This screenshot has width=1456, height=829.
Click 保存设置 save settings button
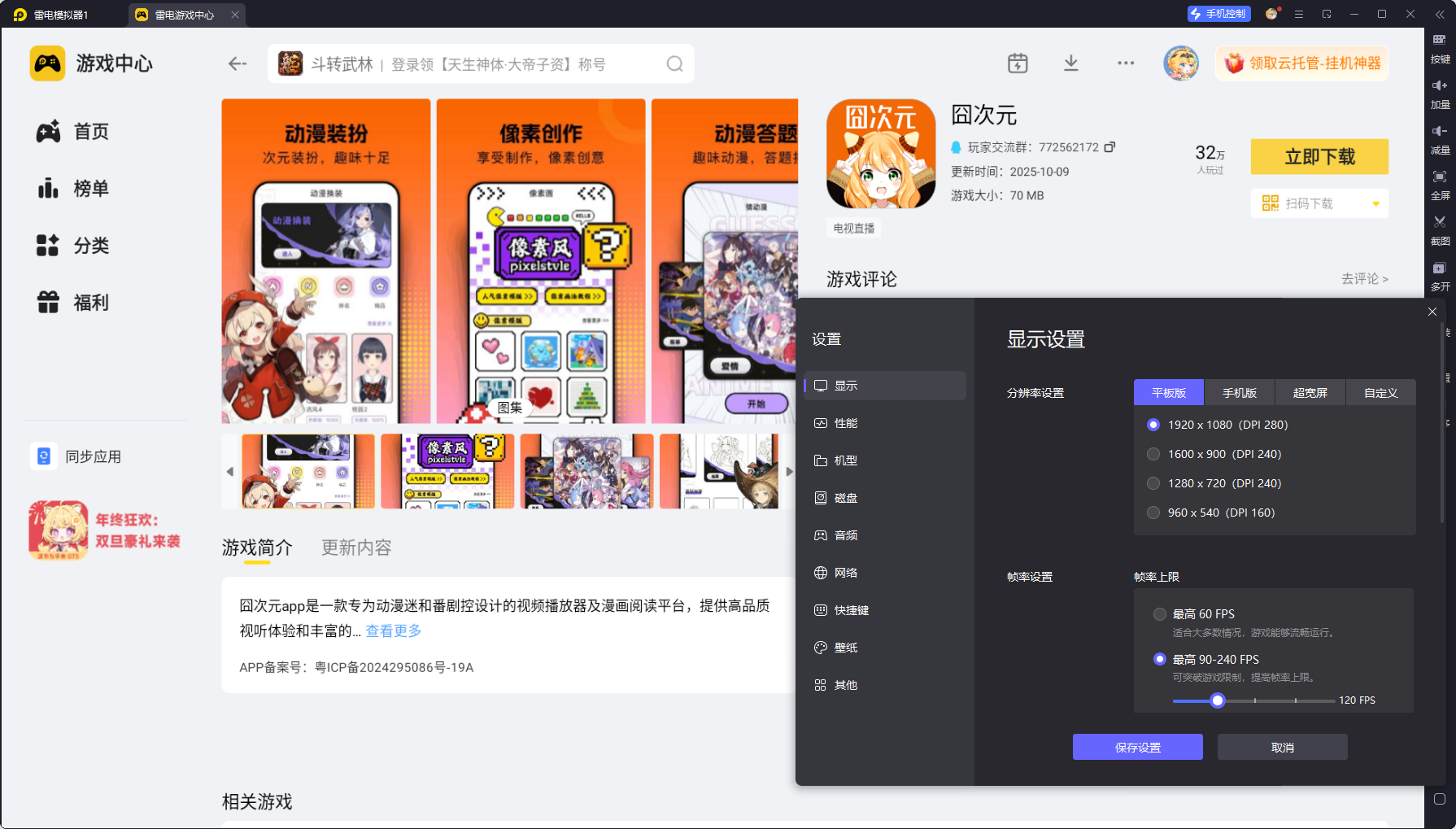pos(1137,747)
